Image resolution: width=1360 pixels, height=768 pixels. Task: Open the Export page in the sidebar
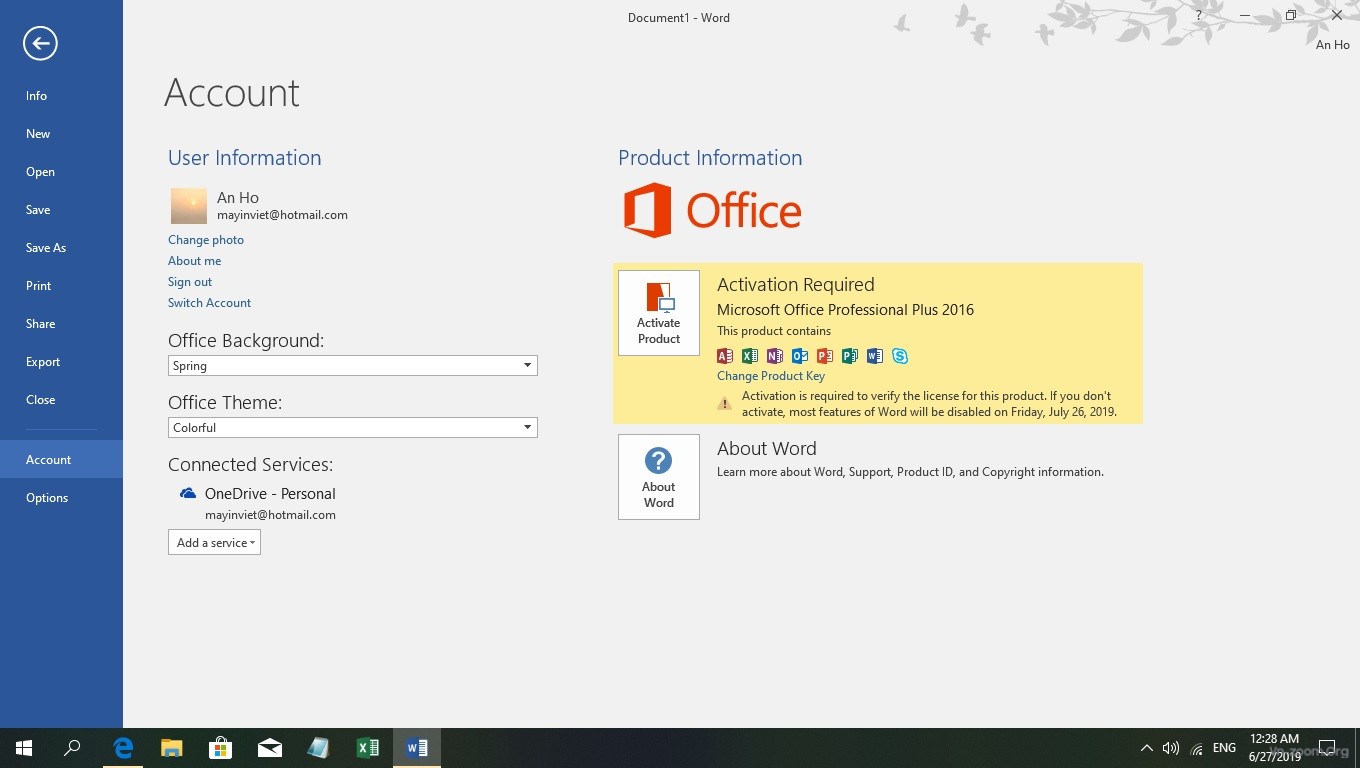pyautogui.click(x=43, y=362)
